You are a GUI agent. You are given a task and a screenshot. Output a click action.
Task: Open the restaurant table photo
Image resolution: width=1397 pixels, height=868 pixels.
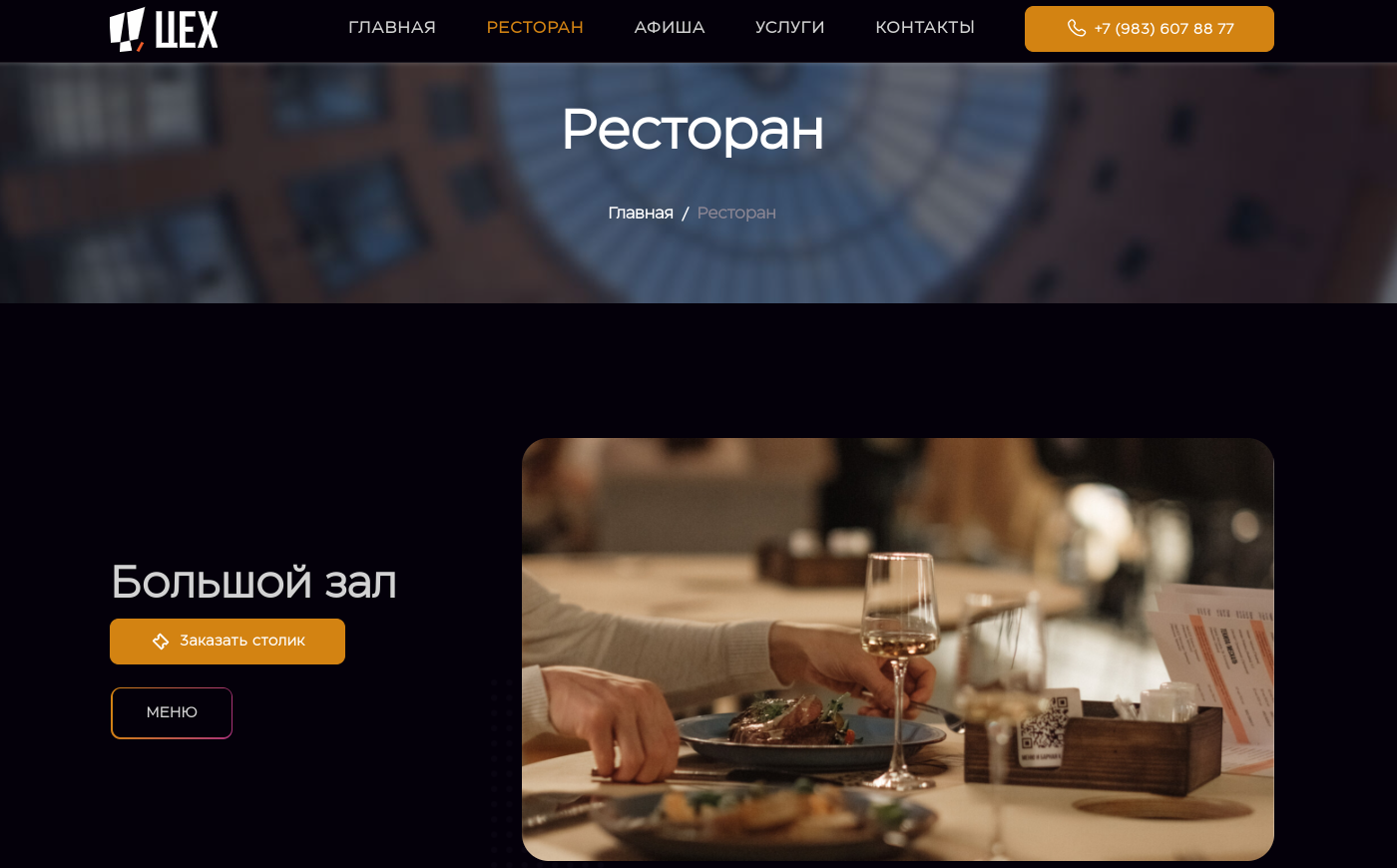click(898, 650)
